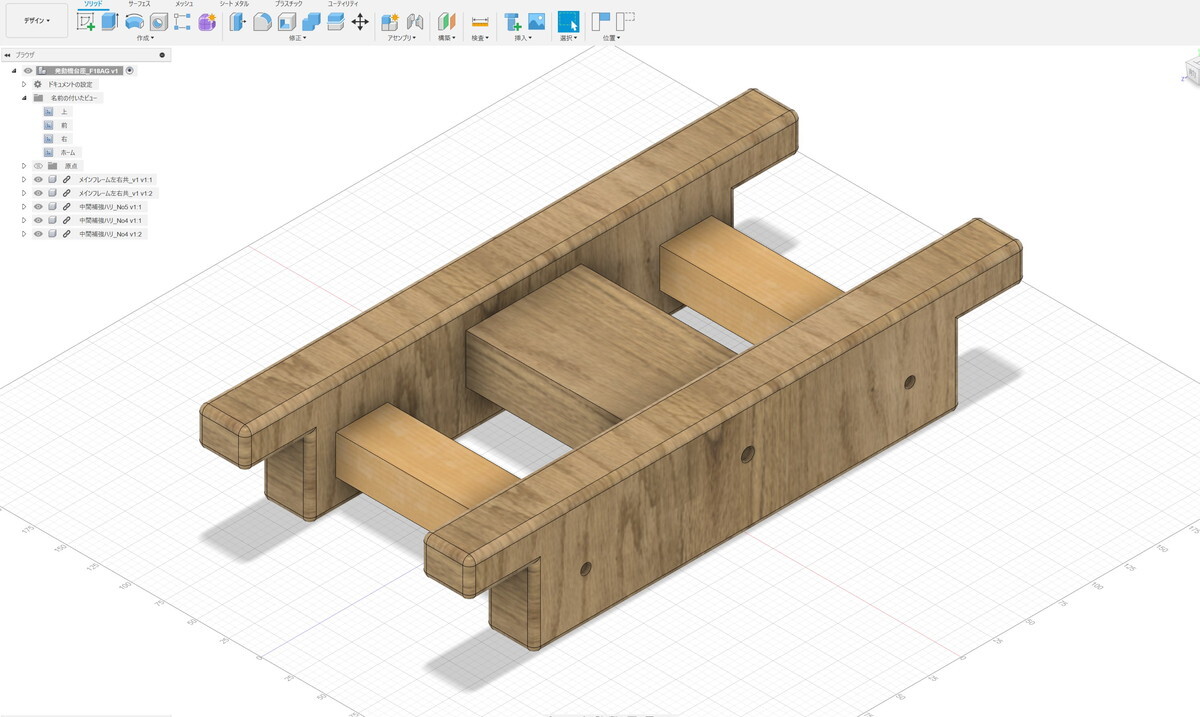Image resolution: width=1200 pixels, height=717 pixels.
Task: Switch to the サーフェス tab
Action: [139, 4]
